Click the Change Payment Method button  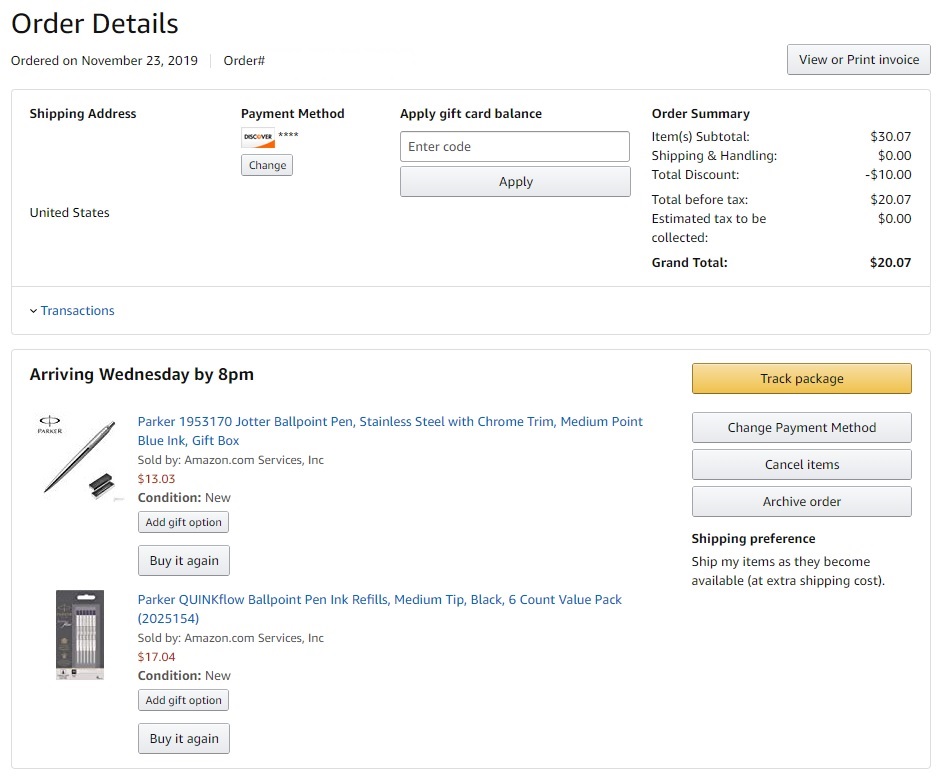(801, 427)
